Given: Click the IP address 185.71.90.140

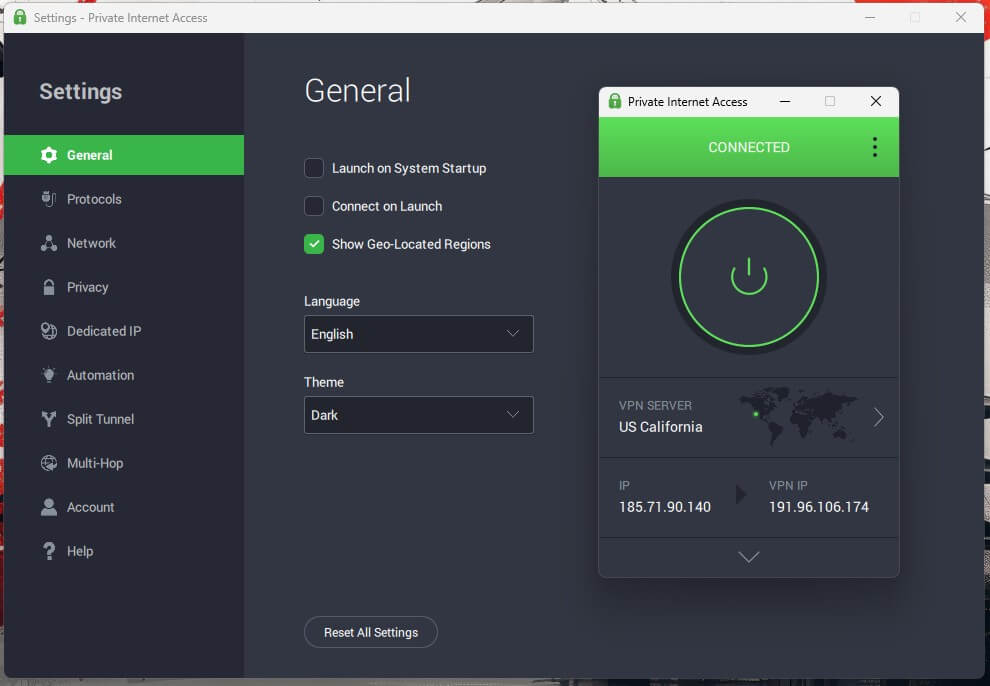Looking at the screenshot, I should pos(665,507).
